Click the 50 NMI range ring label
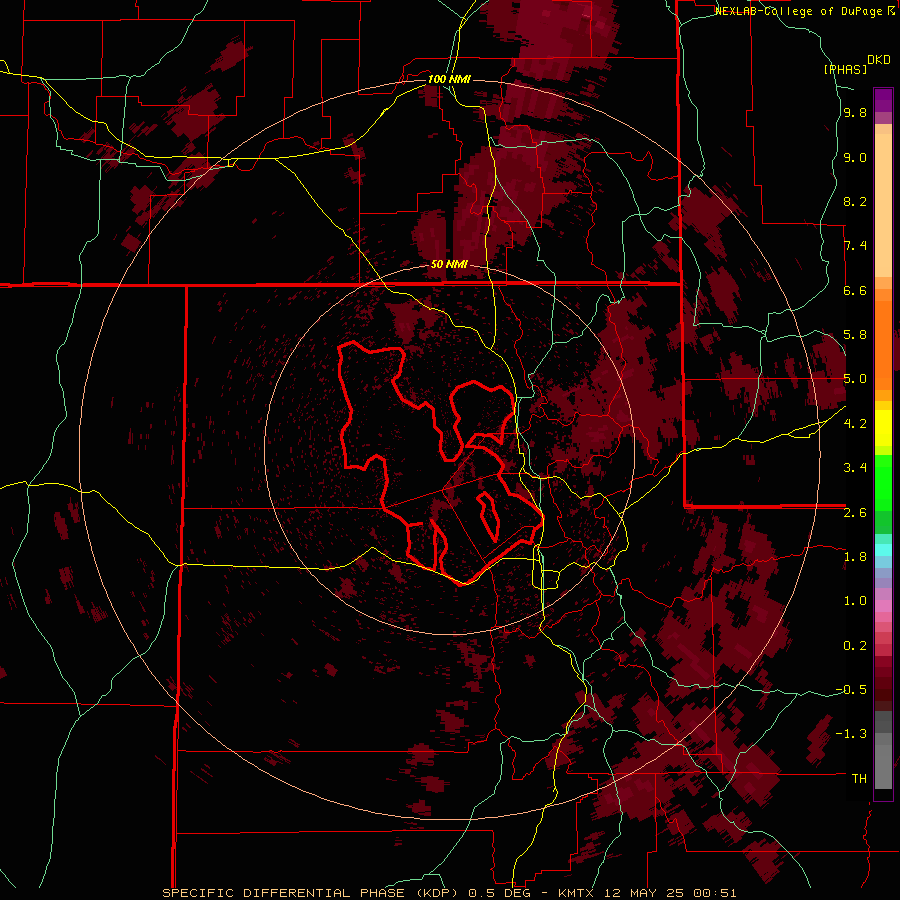Screen dimensions: 900x900 tap(449, 265)
